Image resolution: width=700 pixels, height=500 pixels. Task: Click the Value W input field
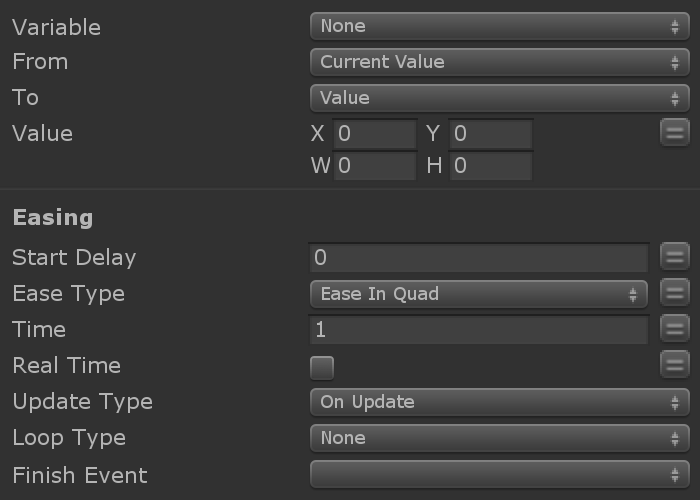pos(374,166)
